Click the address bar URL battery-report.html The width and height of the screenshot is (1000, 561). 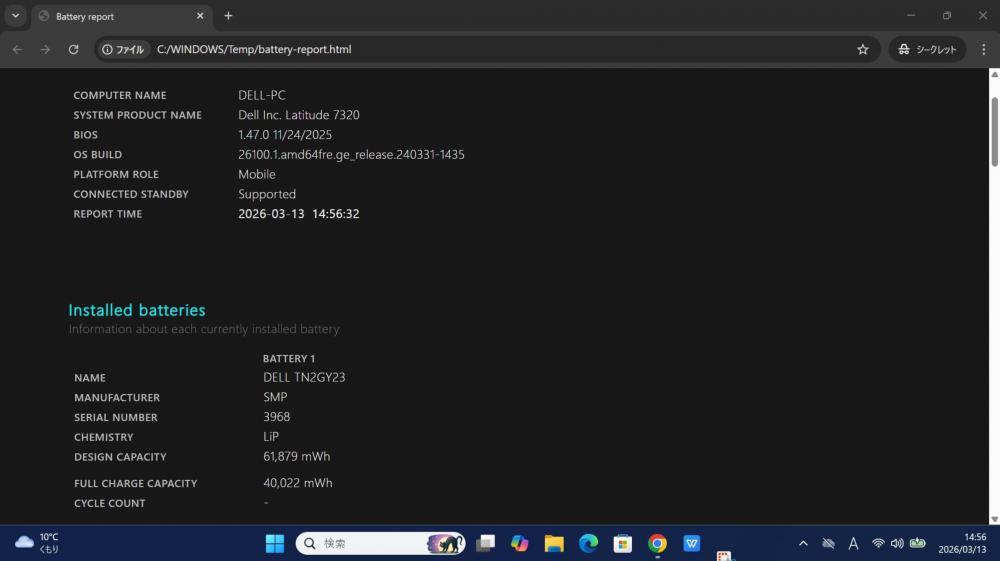tap(254, 49)
